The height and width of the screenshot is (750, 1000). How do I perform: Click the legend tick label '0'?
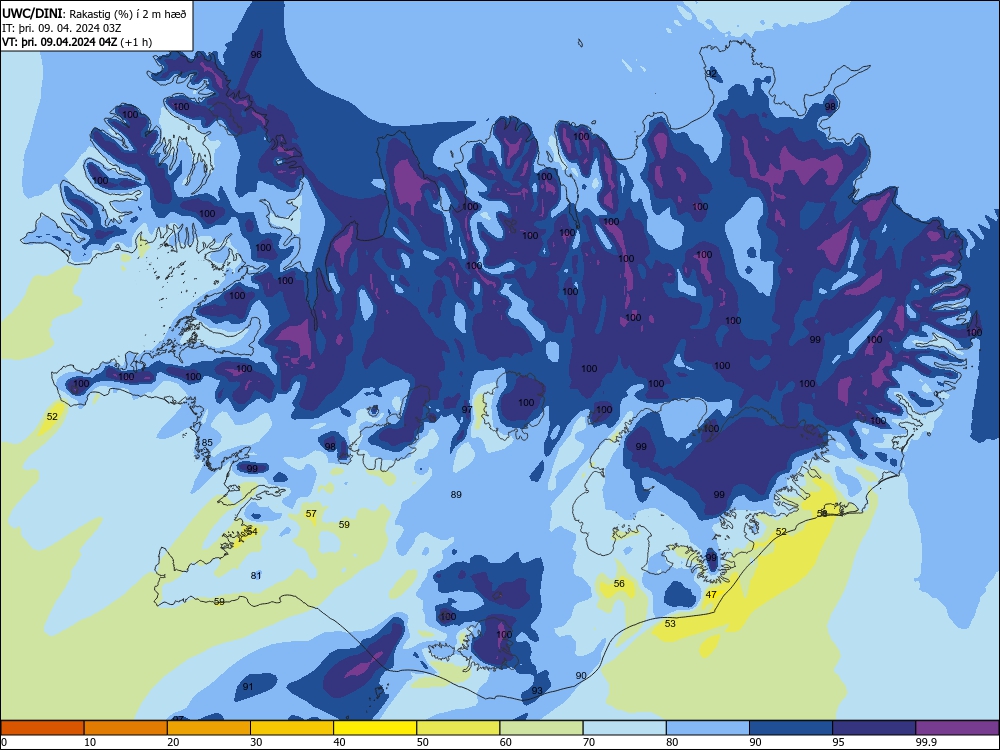[x=4, y=742]
